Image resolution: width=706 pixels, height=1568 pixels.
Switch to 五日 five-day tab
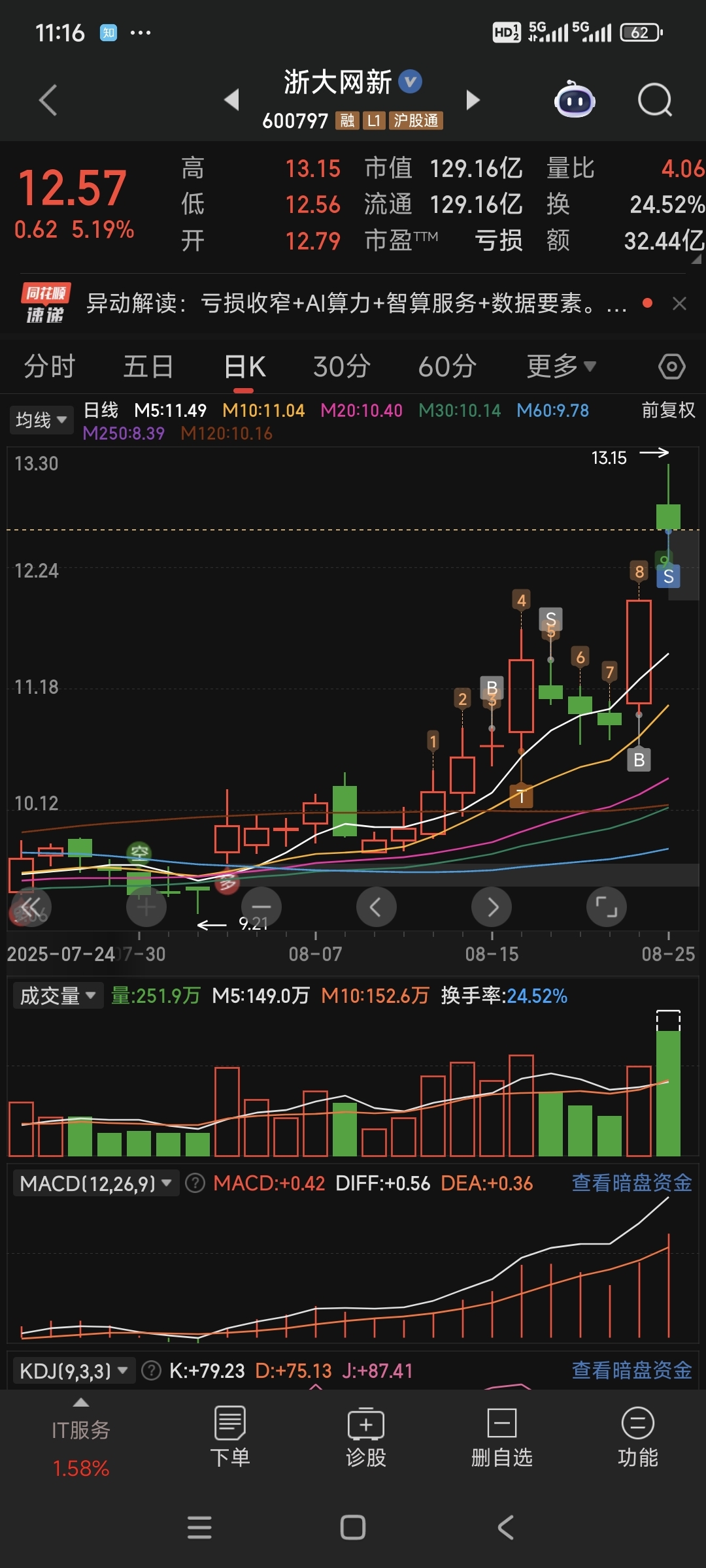(148, 367)
